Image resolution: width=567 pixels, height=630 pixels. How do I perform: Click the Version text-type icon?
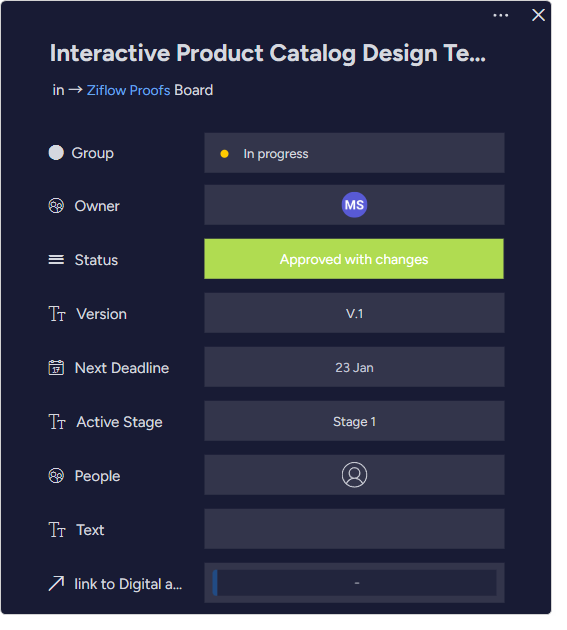pos(57,314)
